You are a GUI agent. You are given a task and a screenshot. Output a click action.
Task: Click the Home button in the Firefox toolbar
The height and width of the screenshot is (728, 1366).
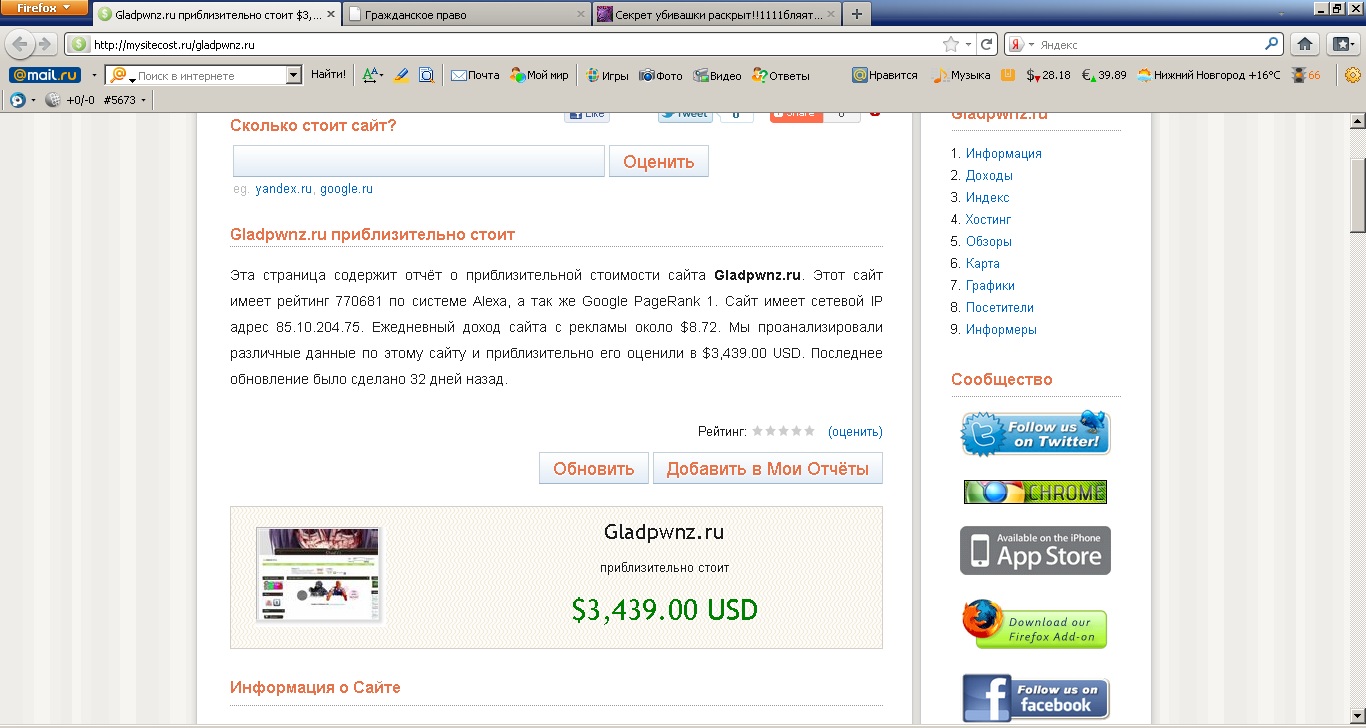click(1303, 44)
